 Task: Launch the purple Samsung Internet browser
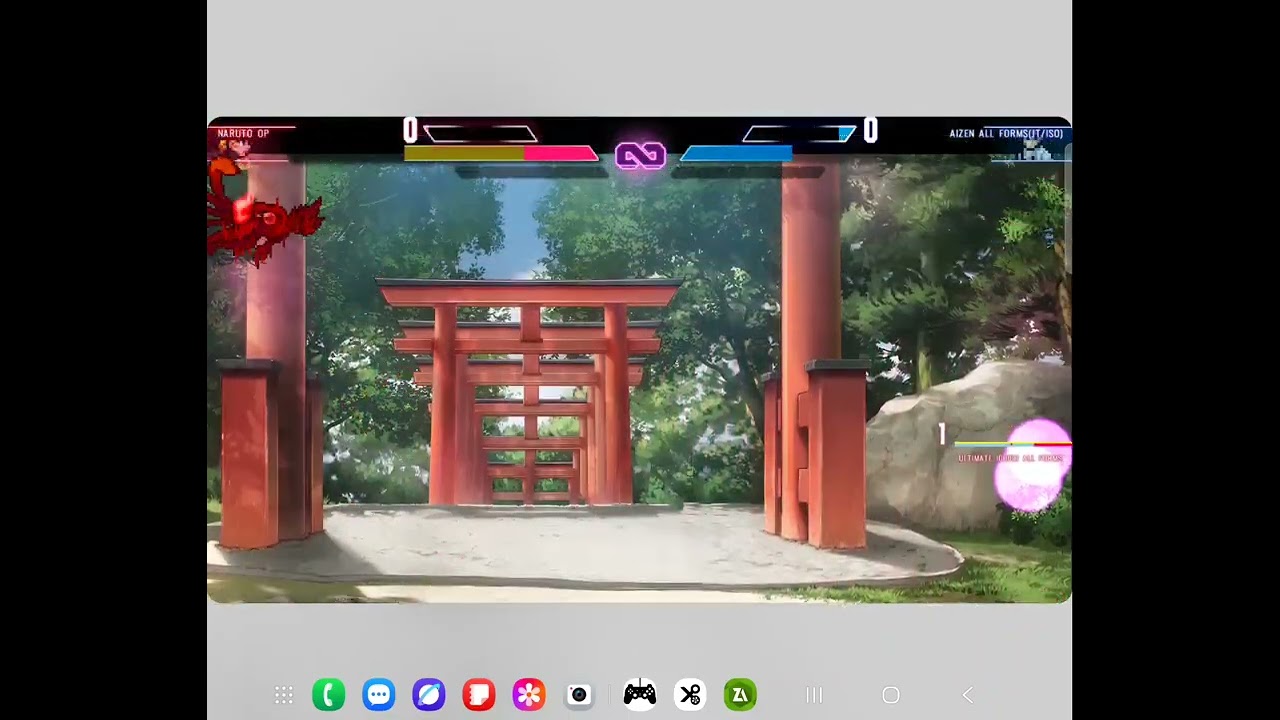pyautogui.click(x=429, y=695)
